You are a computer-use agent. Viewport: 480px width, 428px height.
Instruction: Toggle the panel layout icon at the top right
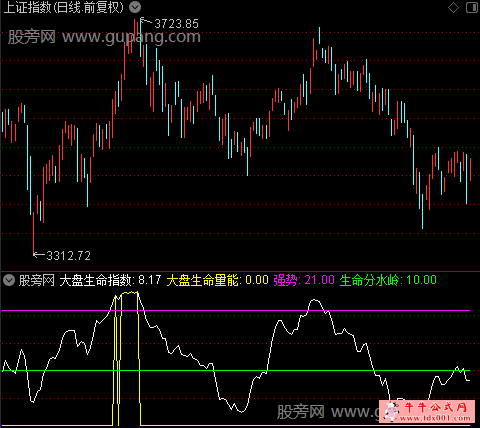[x=471, y=7]
